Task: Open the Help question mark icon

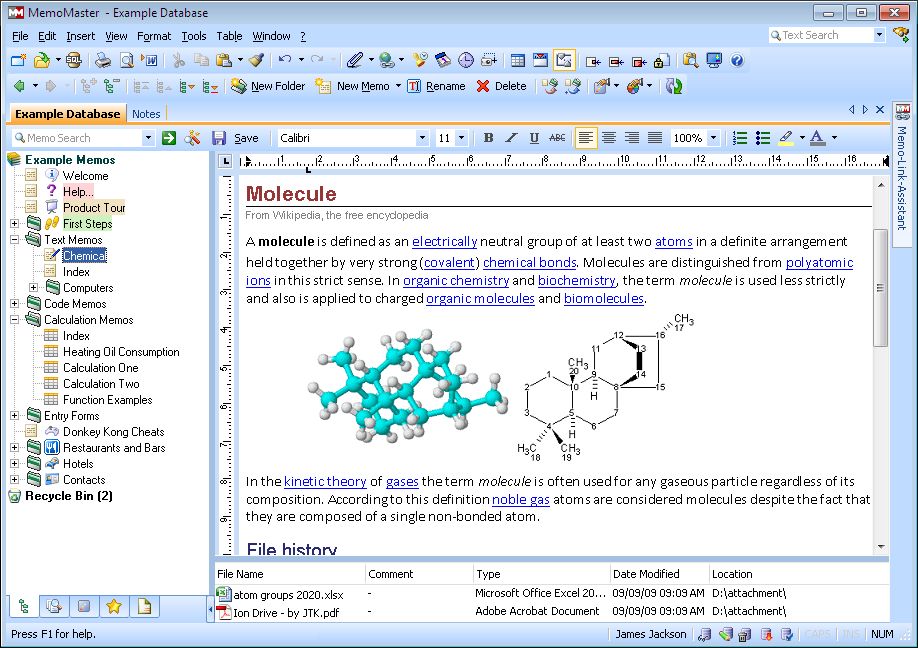Action: (737, 61)
